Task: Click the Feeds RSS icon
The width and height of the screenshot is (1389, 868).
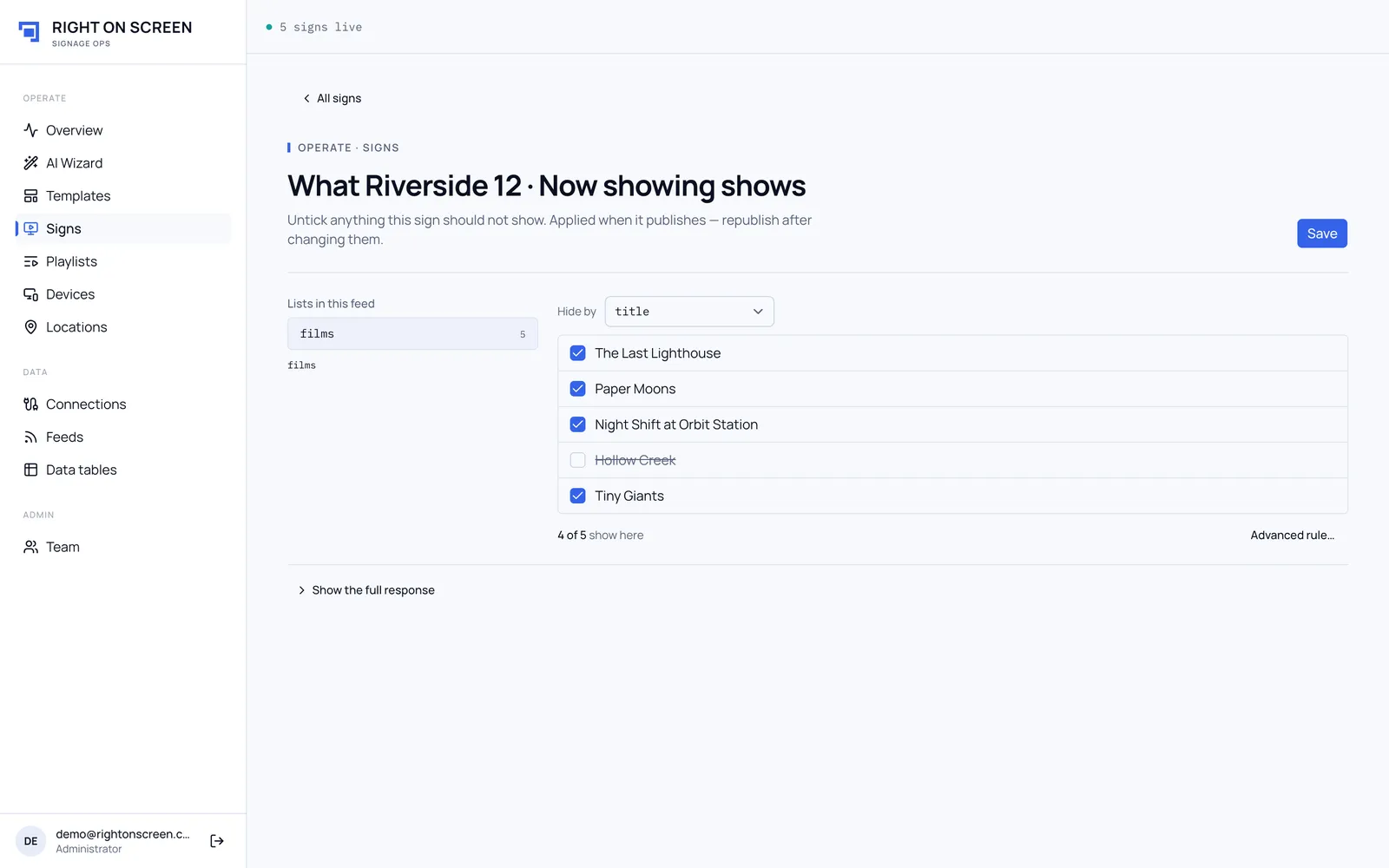Action: 30,437
